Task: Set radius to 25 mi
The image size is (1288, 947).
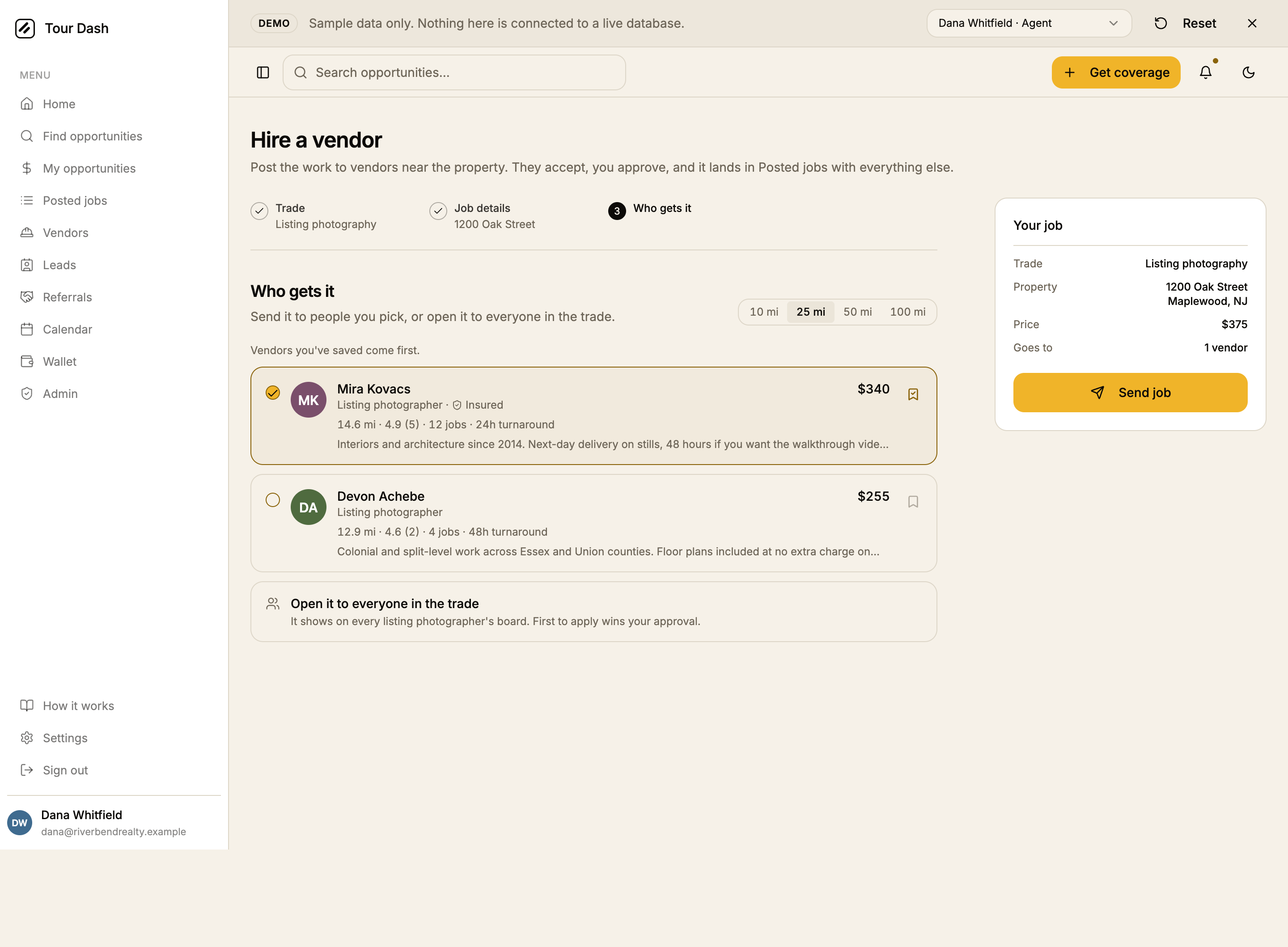Action: click(810, 312)
